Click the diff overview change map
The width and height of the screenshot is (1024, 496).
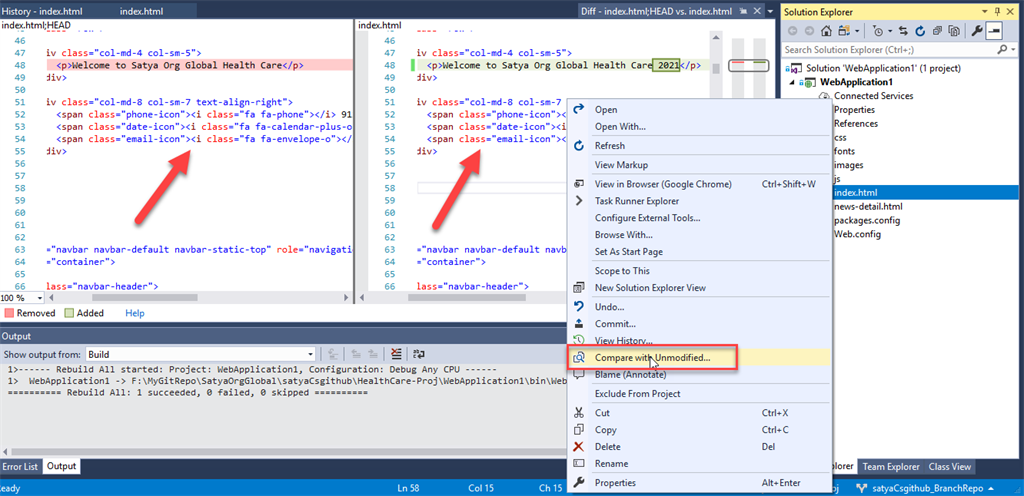[x=747, y=66]
